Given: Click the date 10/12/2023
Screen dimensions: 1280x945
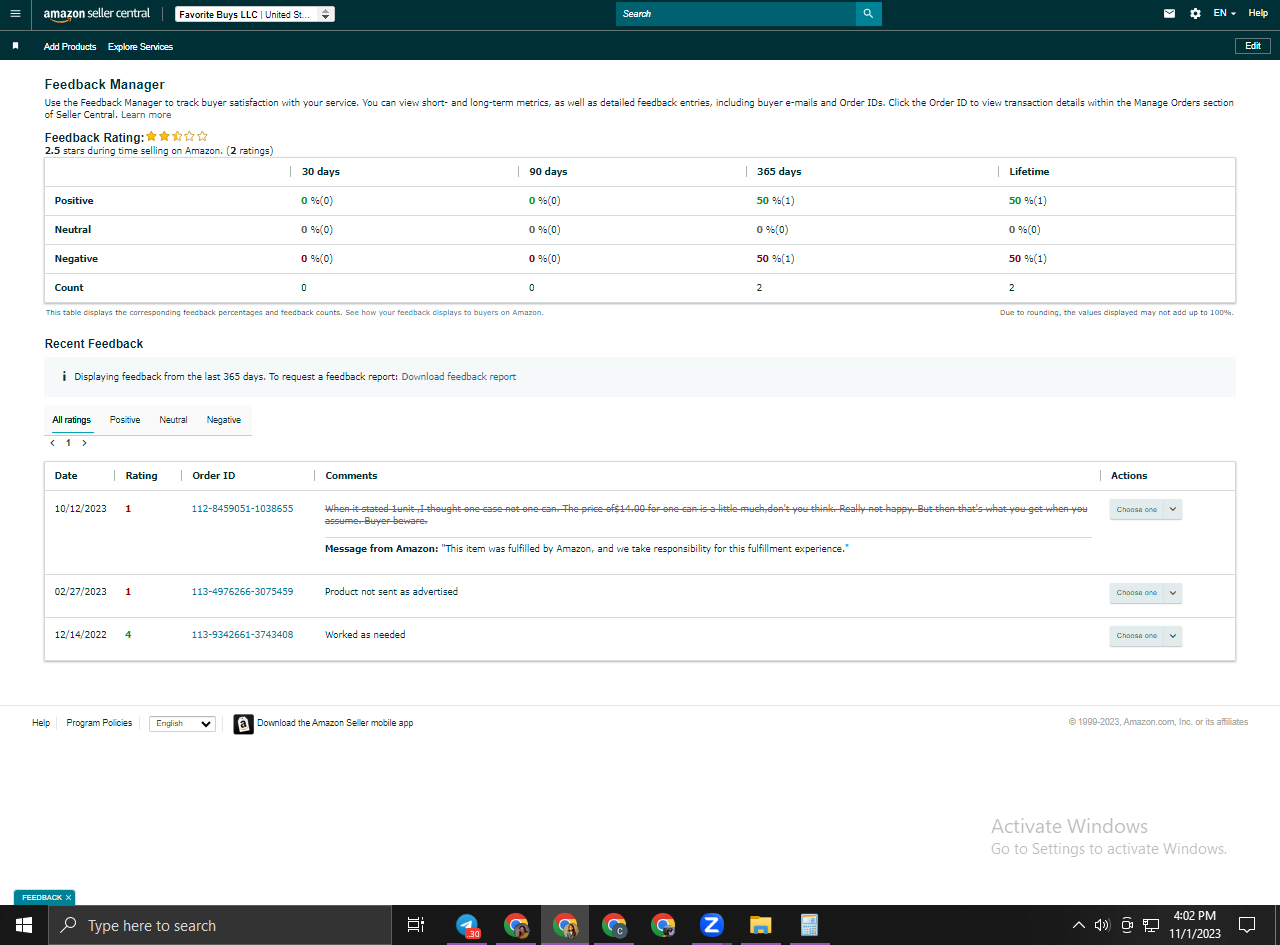Looking at the screenshot, I should pyautogui.click(x=80, y=509).
